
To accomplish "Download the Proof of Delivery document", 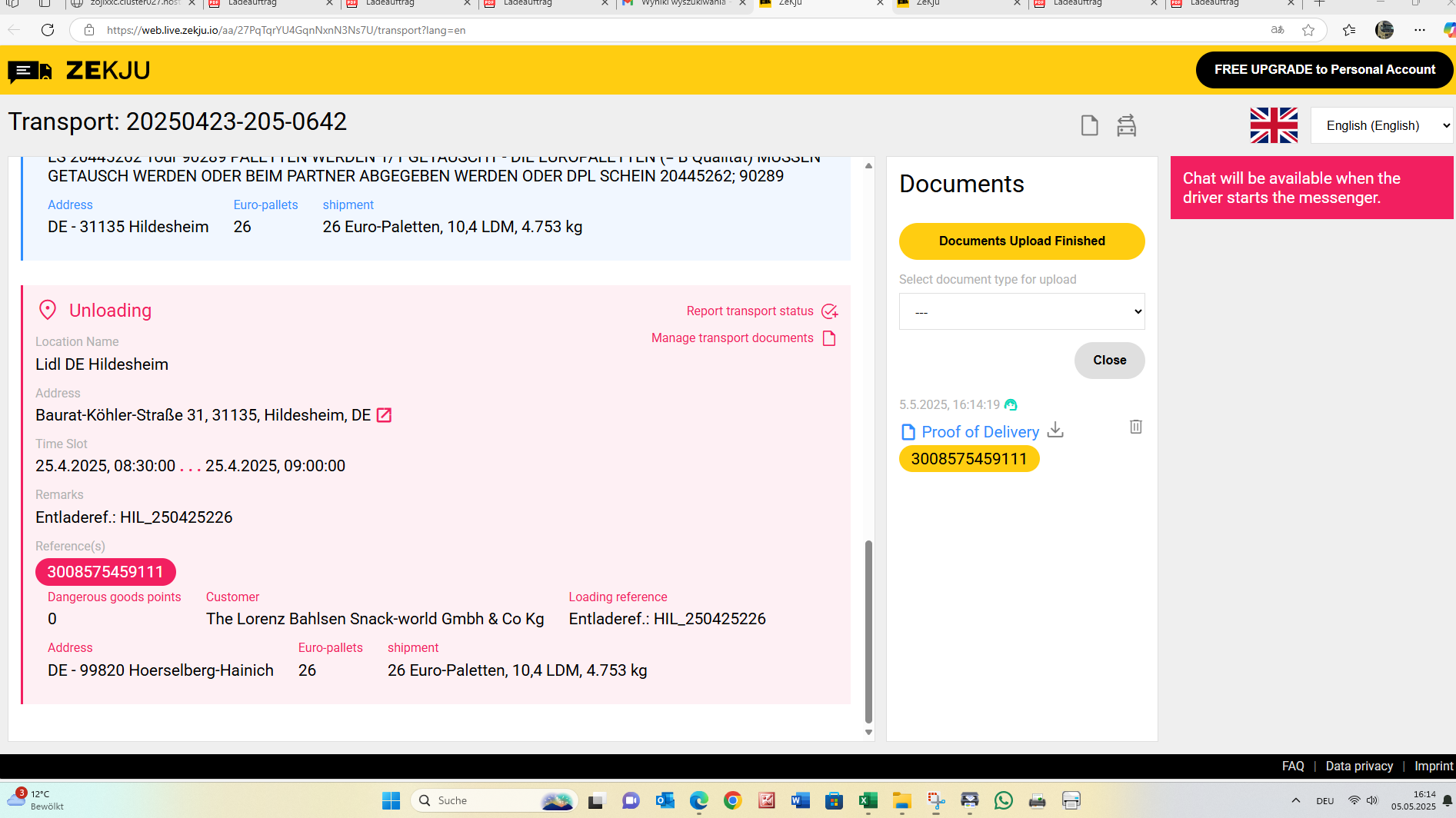I will coord(1055,430).
